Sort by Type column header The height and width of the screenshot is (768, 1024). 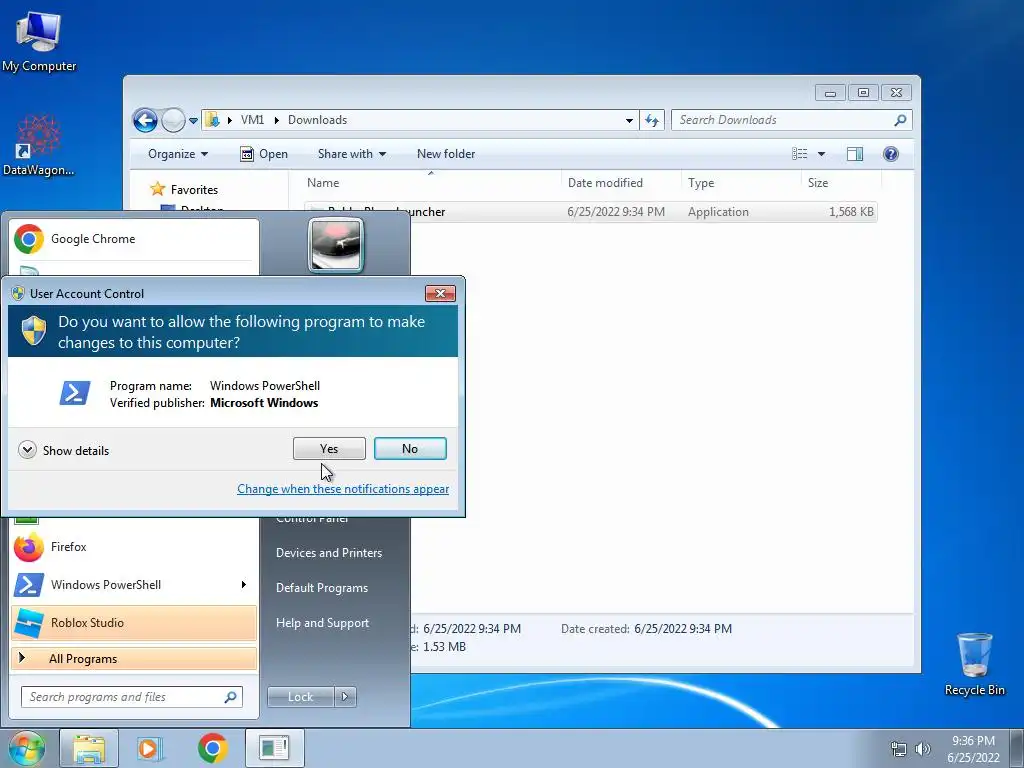(x=741, y=183)
